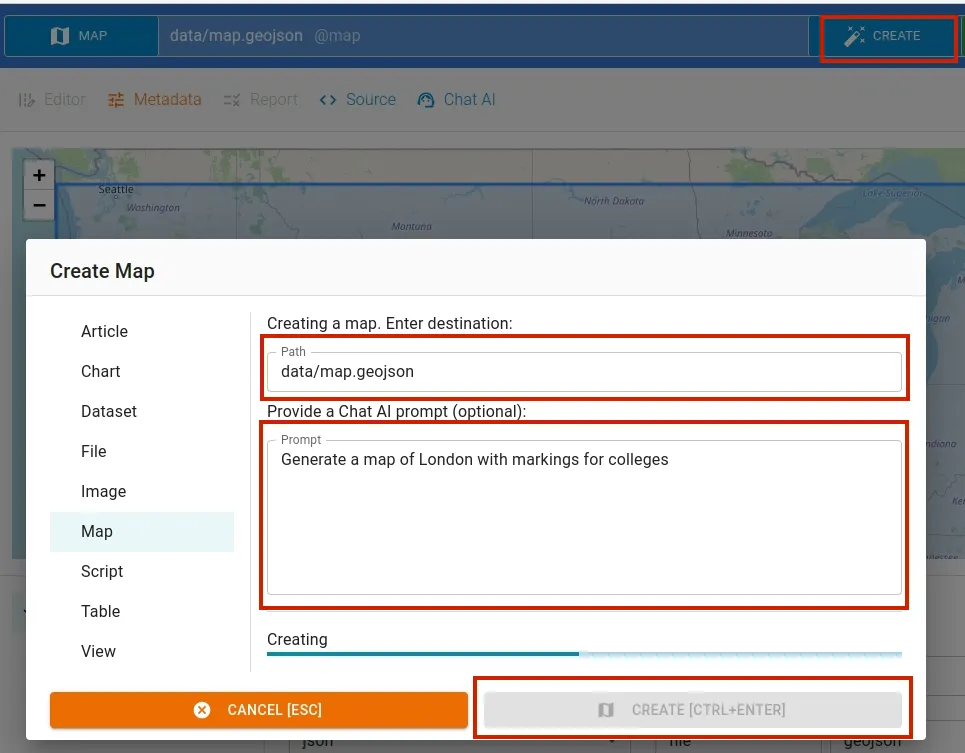
Task: Click inside the Prompt text area
Action: (584, 520)
